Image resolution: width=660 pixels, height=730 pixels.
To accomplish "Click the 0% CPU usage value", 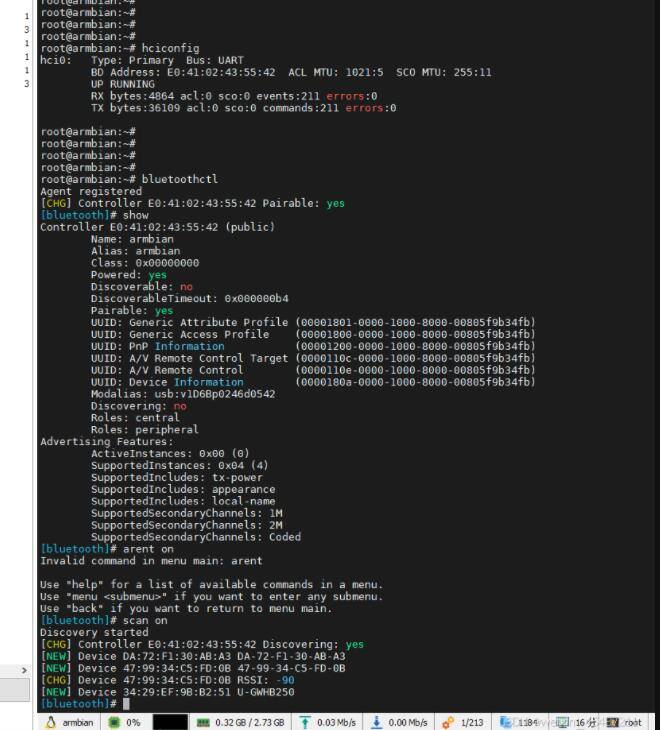I will [133, 723].
